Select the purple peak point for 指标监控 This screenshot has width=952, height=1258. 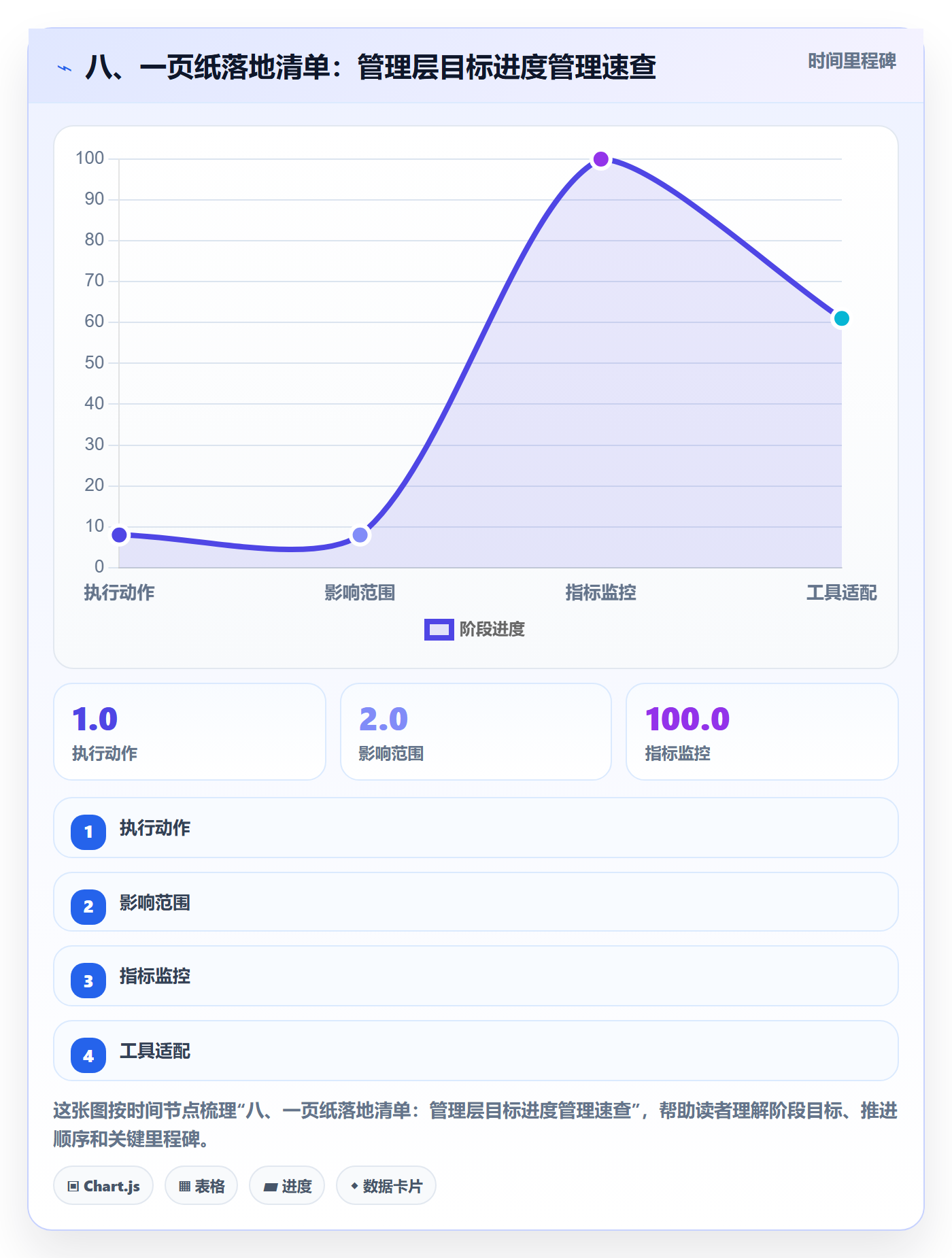click(x=600, y=159)
